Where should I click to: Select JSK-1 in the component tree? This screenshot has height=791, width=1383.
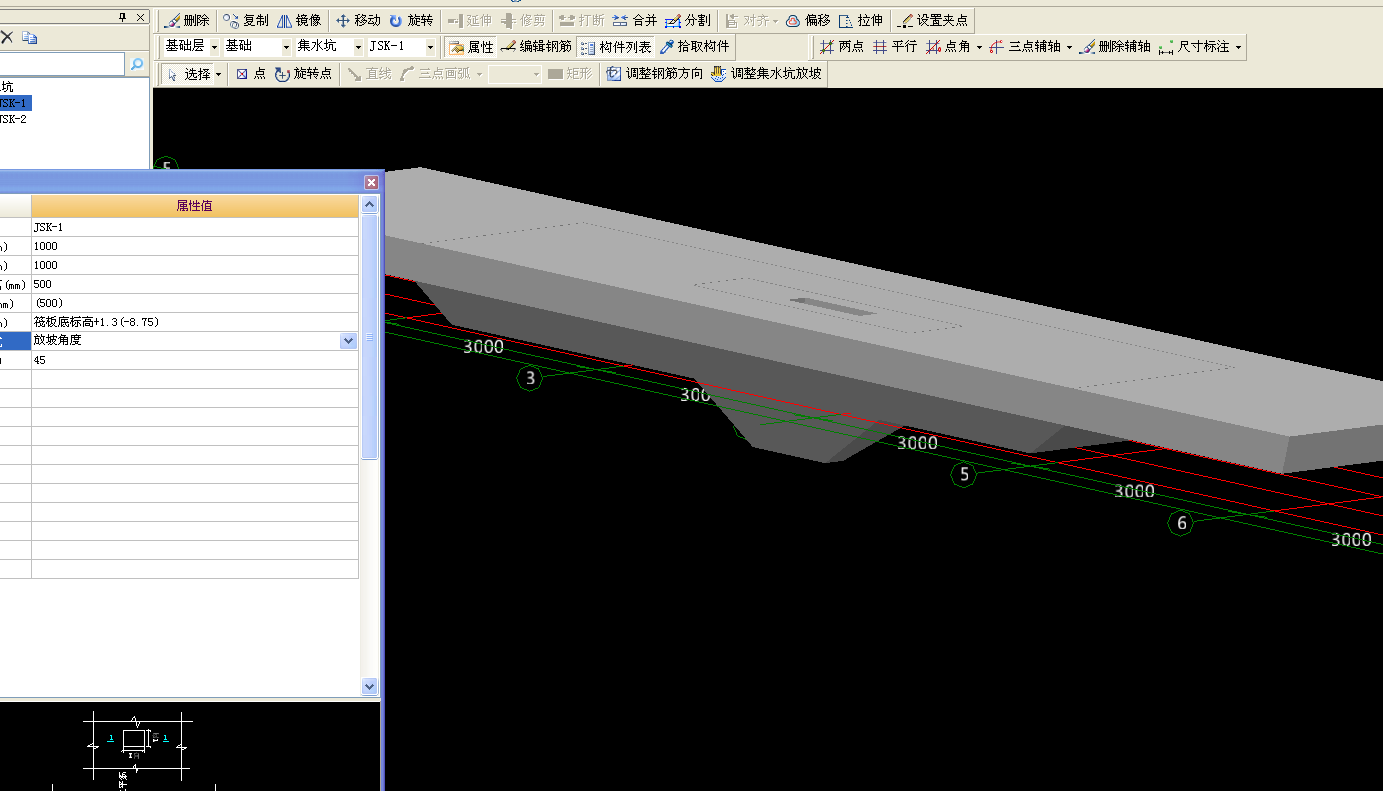tap(14, 103)
